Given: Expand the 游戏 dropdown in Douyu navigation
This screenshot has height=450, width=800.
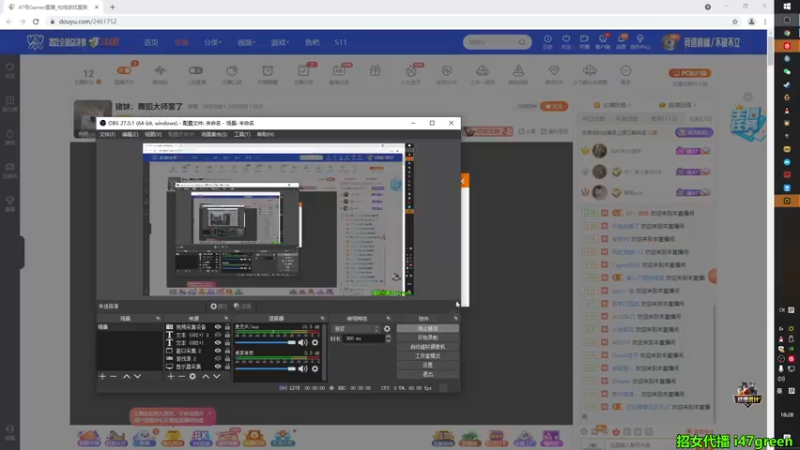Looking at the screenshot, I should point(280,42).
